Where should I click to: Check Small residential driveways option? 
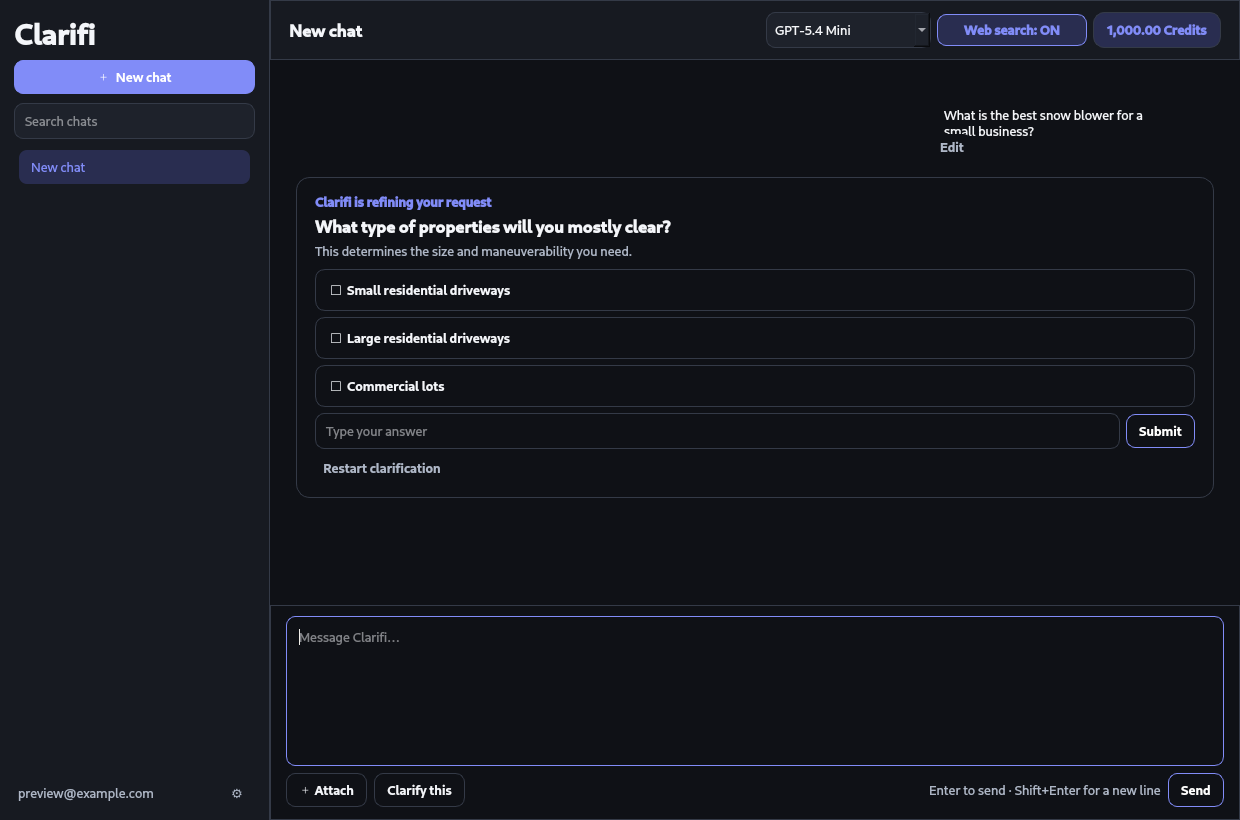(x=754, y=290)
